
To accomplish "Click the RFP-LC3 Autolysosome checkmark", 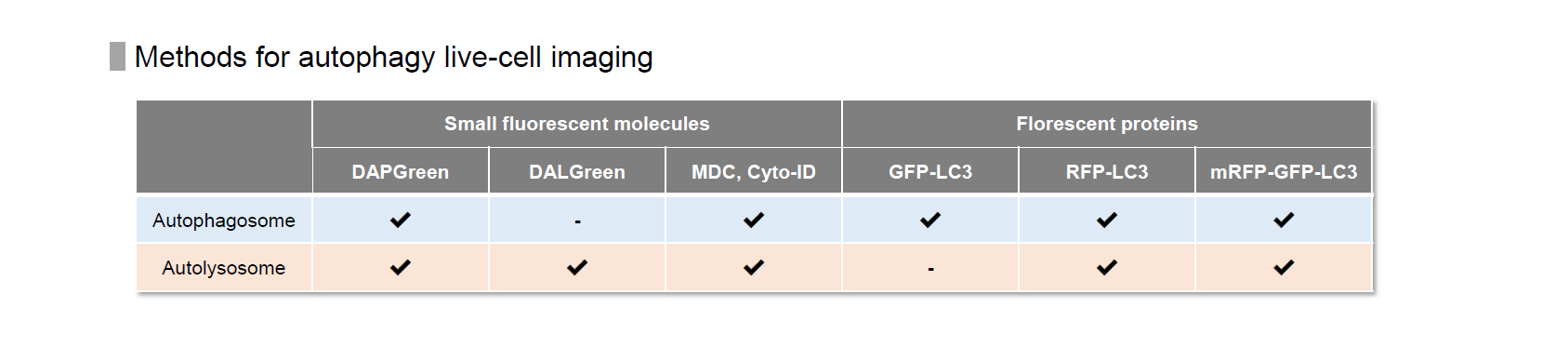I will tap(1107, 267).
